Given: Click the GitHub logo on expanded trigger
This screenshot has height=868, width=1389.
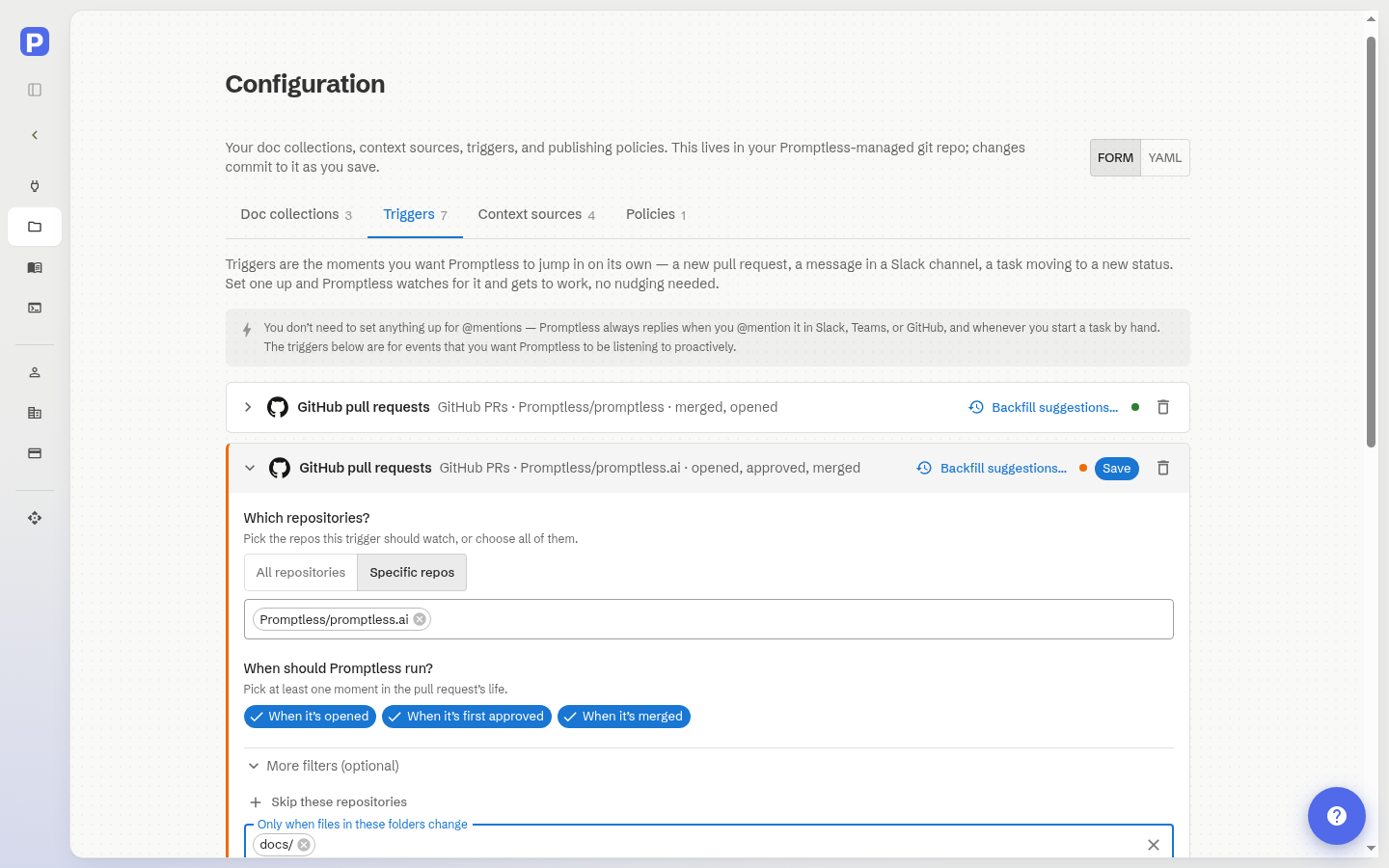Looking at the screenshot, I should pos(280,468).
